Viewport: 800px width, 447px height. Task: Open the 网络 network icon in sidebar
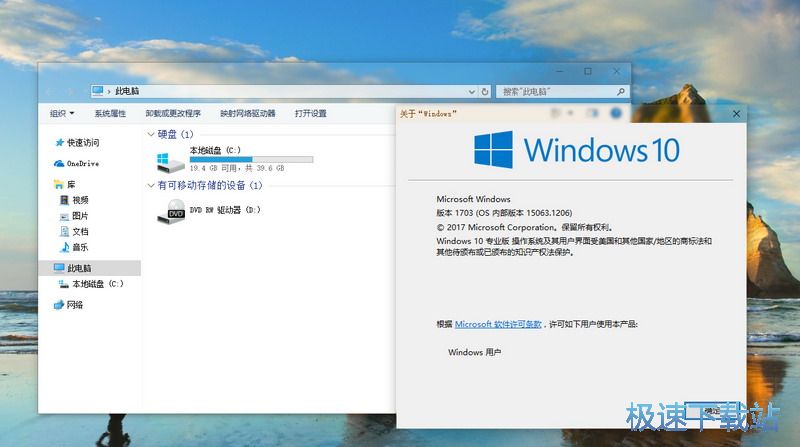(60, 305)
